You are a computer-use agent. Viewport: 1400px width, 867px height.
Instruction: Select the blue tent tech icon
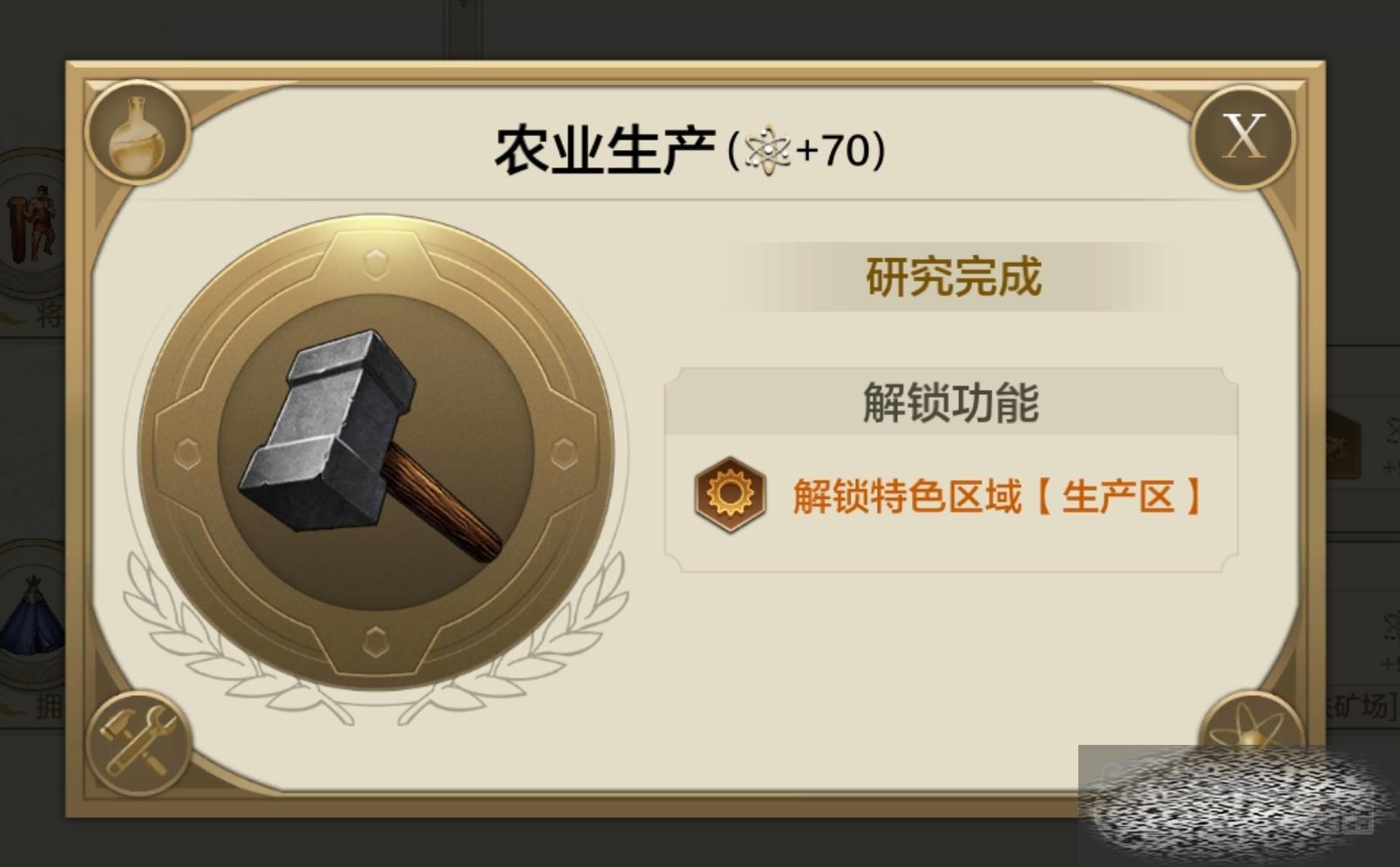(x=32, y=617)
